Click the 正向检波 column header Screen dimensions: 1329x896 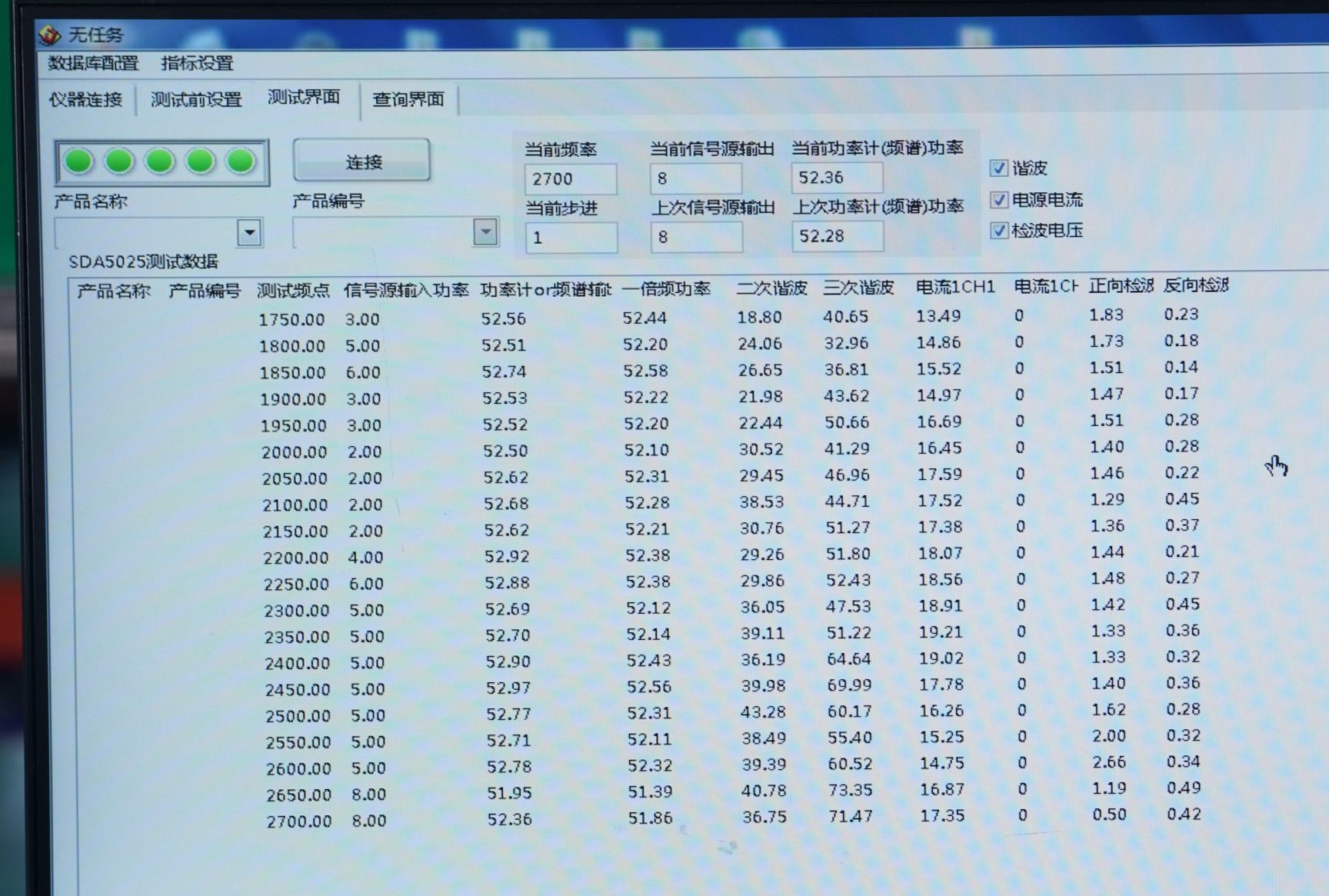tap(1121, 286)
